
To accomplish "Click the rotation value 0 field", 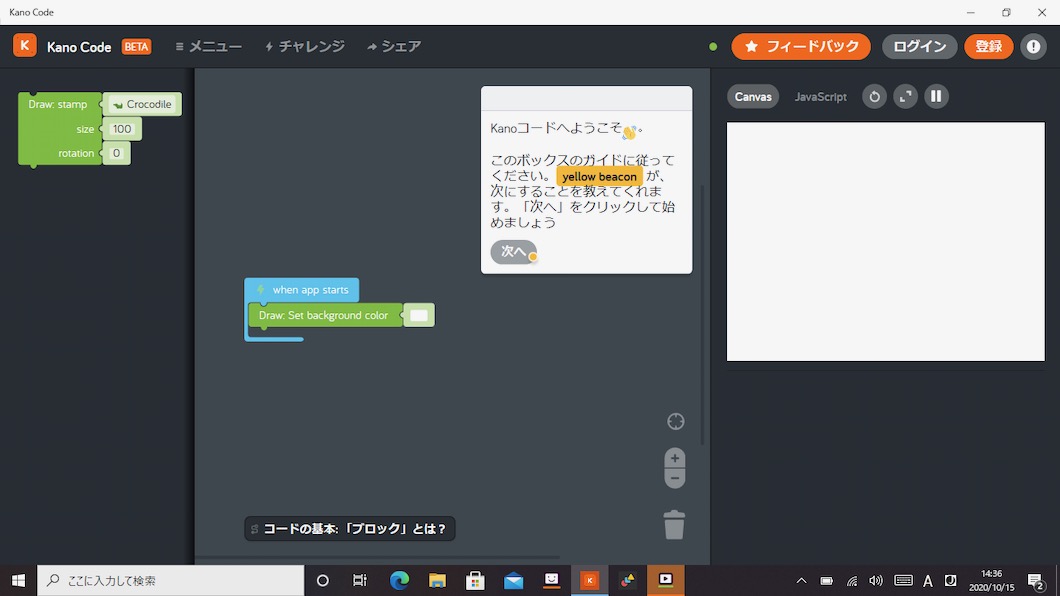I will click(x=116, y=153).
